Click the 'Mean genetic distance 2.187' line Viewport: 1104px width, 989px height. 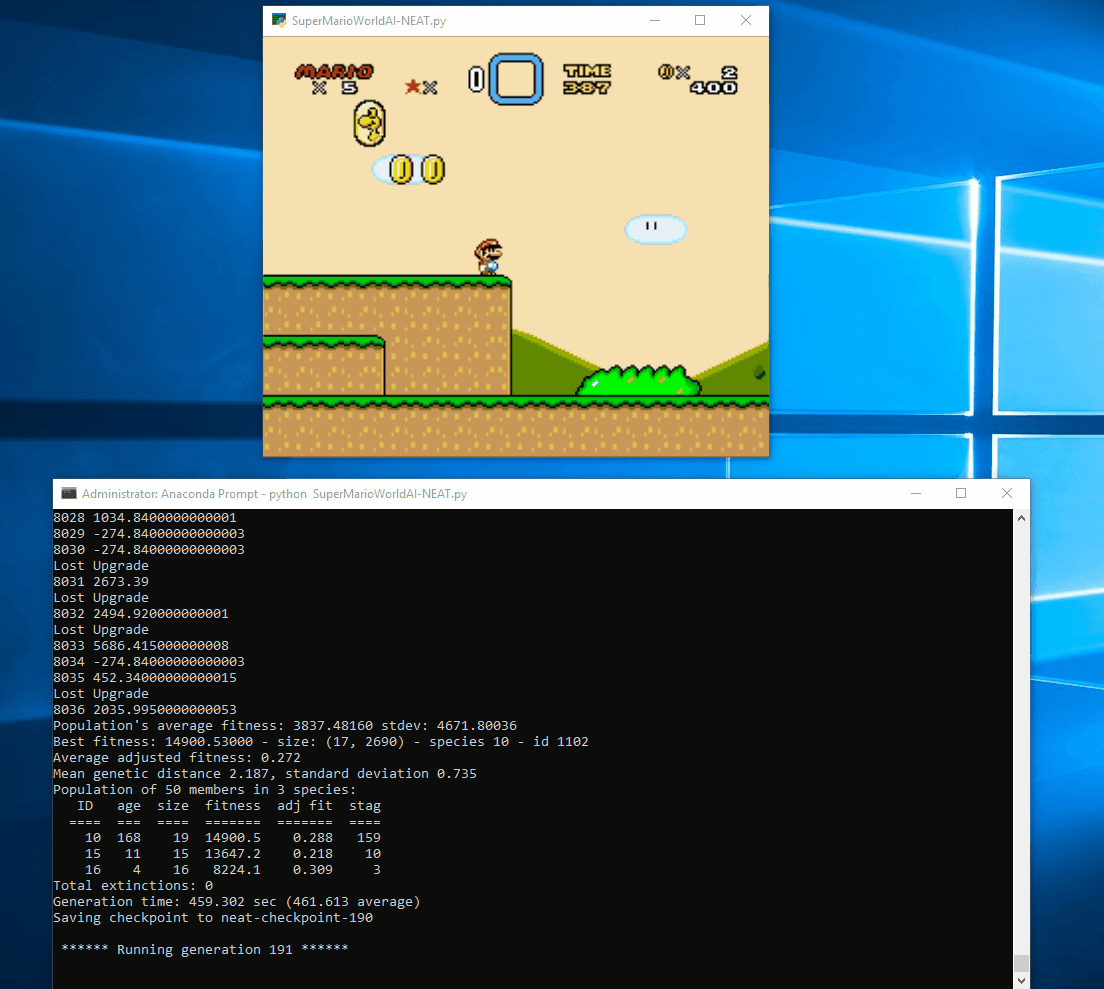(x=265, y=774)
